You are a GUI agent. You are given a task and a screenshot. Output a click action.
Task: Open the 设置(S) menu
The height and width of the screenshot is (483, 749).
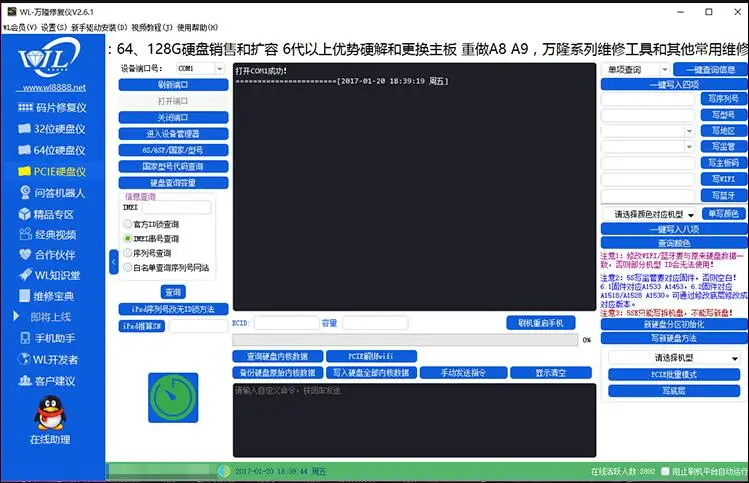[x=54, y=27]
